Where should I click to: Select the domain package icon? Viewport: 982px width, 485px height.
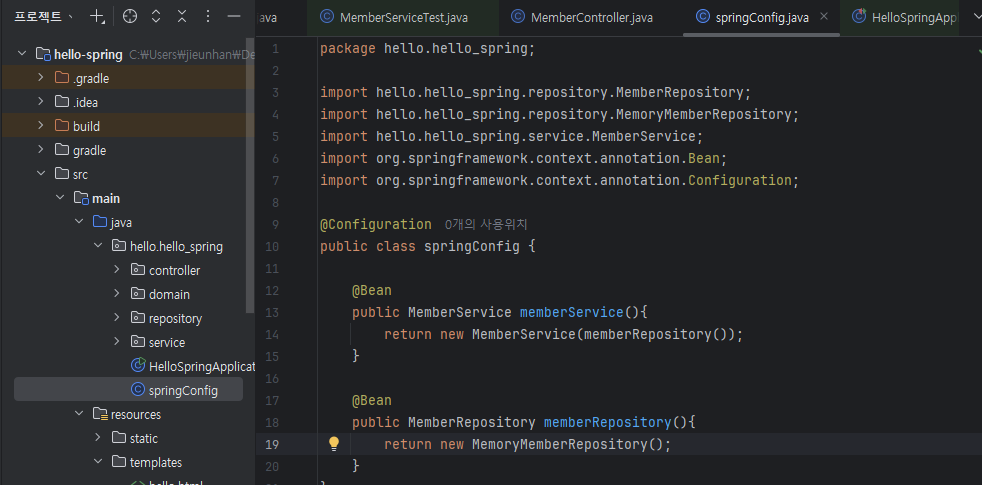click(x=138, y=294)
